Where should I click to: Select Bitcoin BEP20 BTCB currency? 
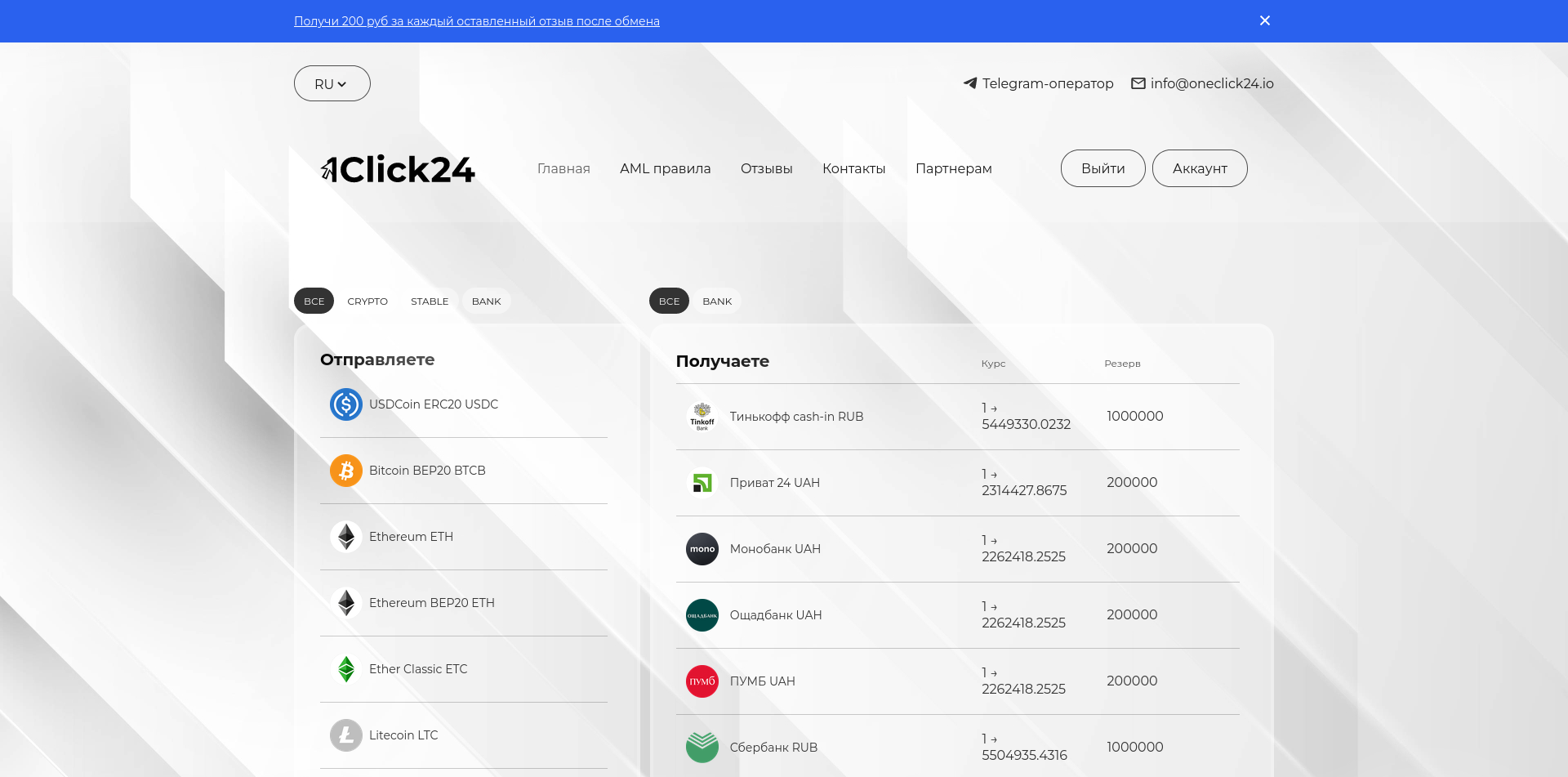coord(464,471)
